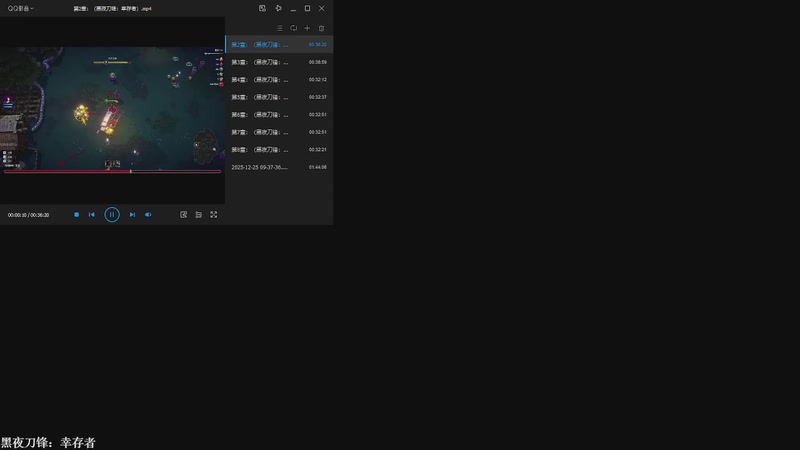Screen dimensions: 800x450
Task: Open the playlist sort list icon
Action: [x=280, y=28]
